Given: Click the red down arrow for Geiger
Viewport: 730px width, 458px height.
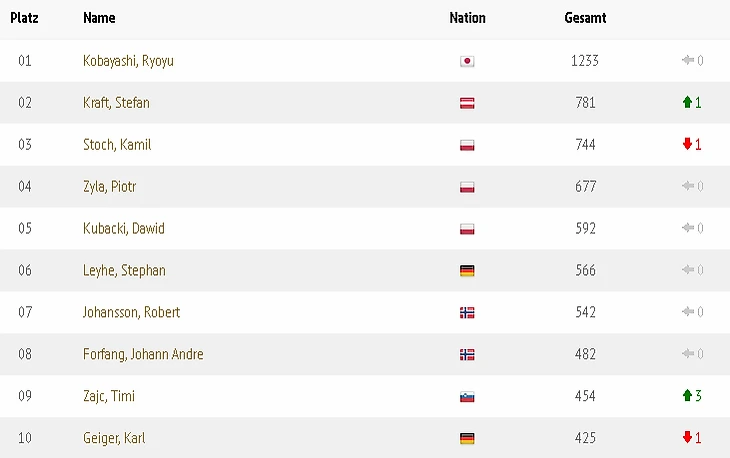Looking at the screenshot, I should tap(687, 439).
